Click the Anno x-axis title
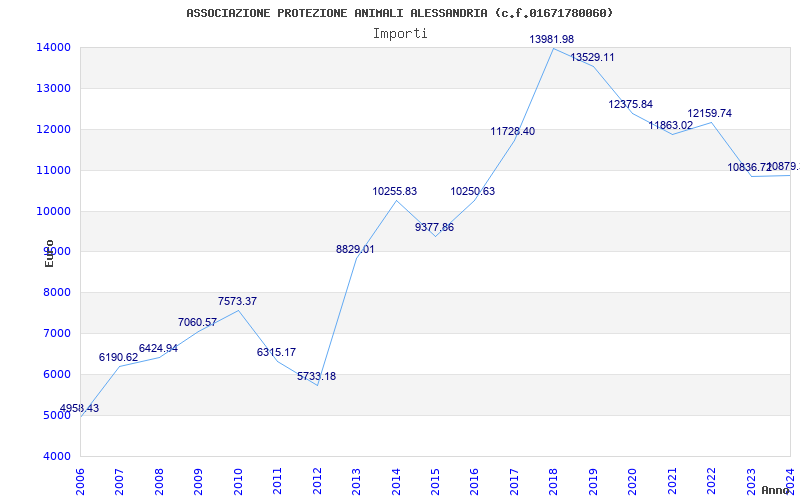 [x=776, y=490]
